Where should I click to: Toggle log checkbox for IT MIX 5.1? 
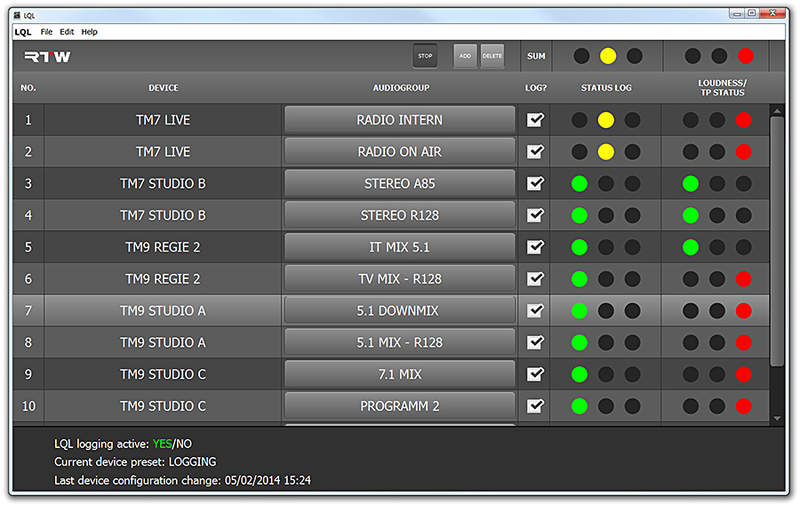(x=535, y=247)
